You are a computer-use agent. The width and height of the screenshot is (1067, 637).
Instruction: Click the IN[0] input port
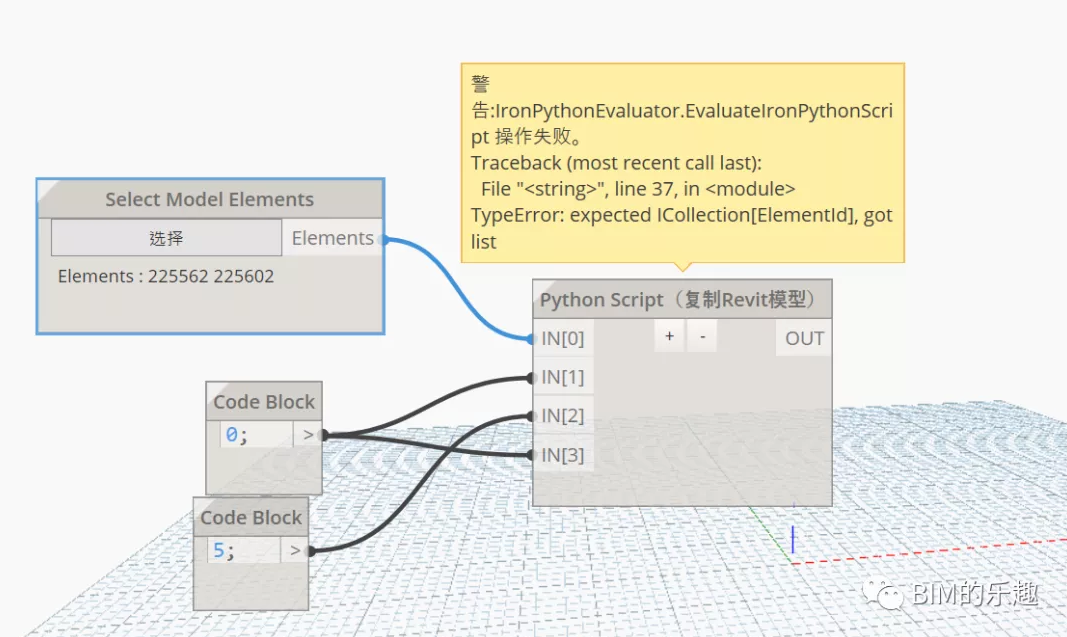pyautogui.click(x=563, y=338)
